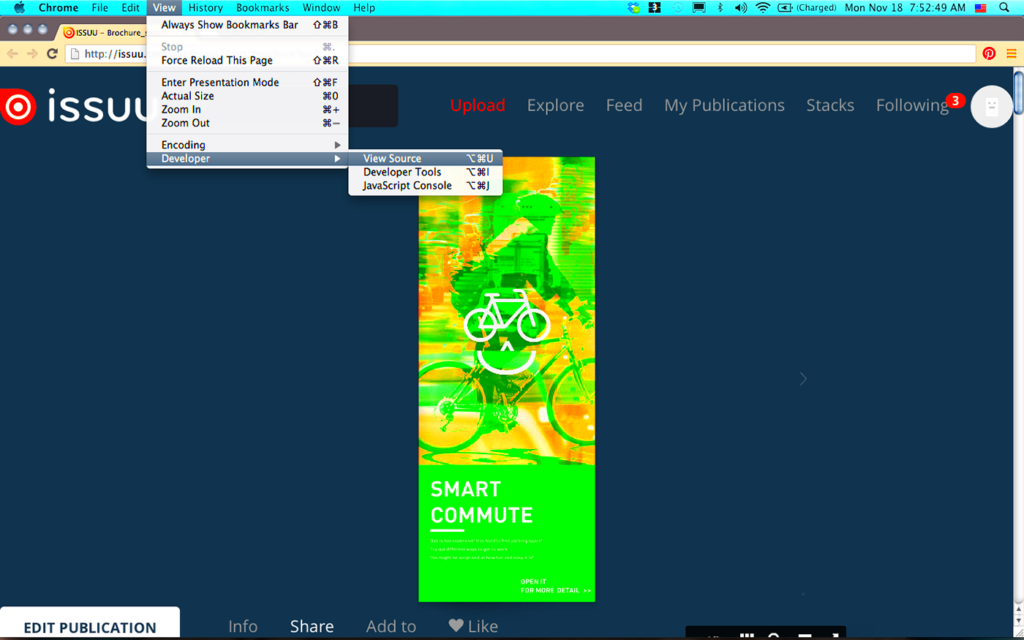Open the yellow hamburger menu dropdown

click(1012, 54)
